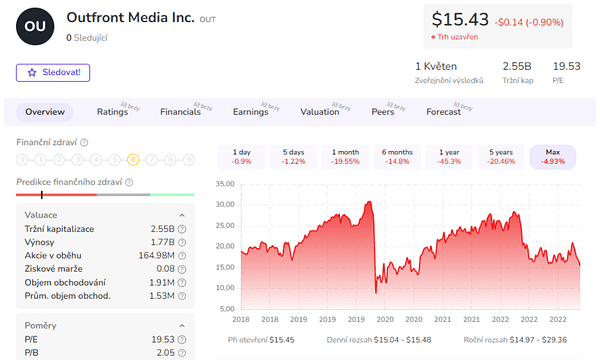Select financial health score circle 9
This screenshot has height=360, width=600.
click(x=188, y=160)
